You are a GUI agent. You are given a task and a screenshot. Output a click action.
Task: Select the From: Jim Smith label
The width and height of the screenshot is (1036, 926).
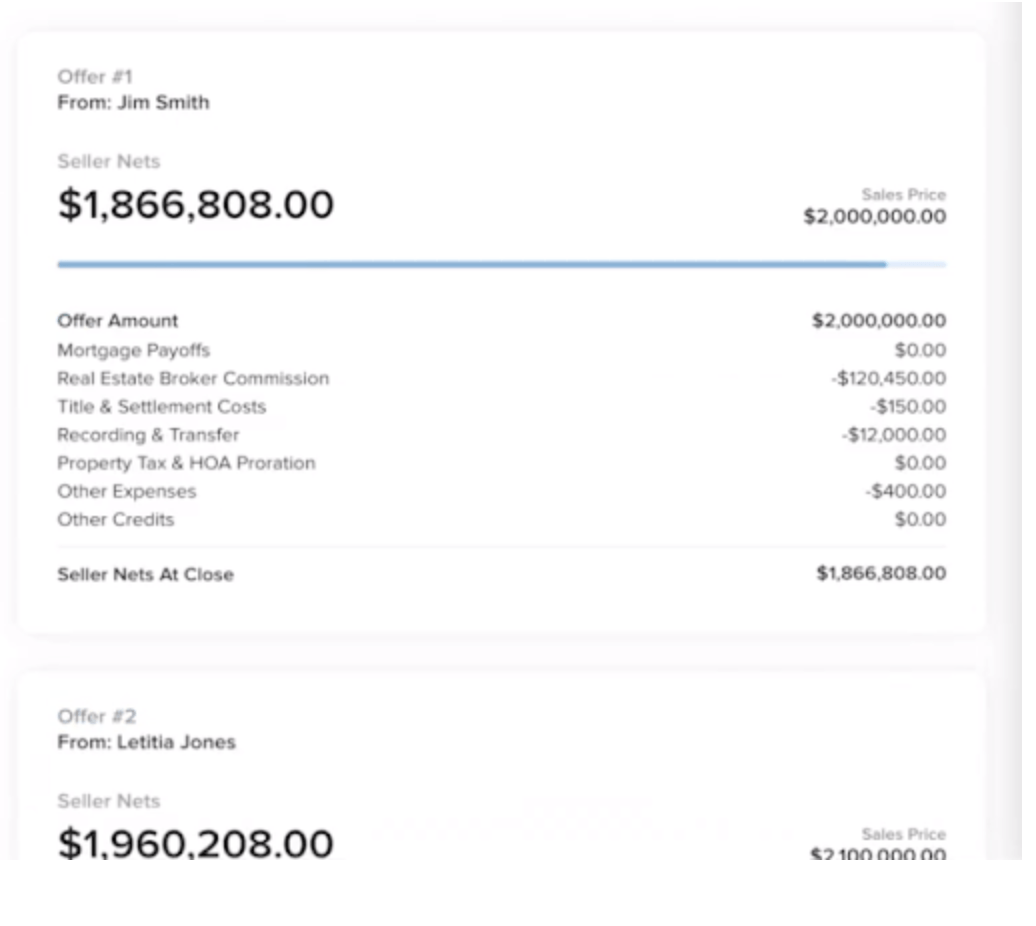pos(133,102)
